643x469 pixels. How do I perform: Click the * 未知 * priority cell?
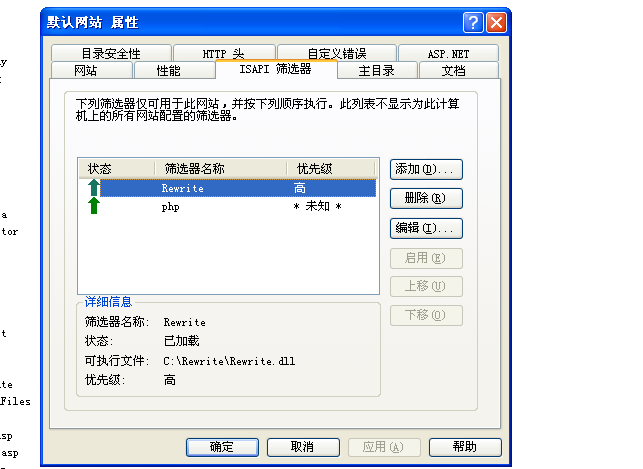[x=317, y=206]
